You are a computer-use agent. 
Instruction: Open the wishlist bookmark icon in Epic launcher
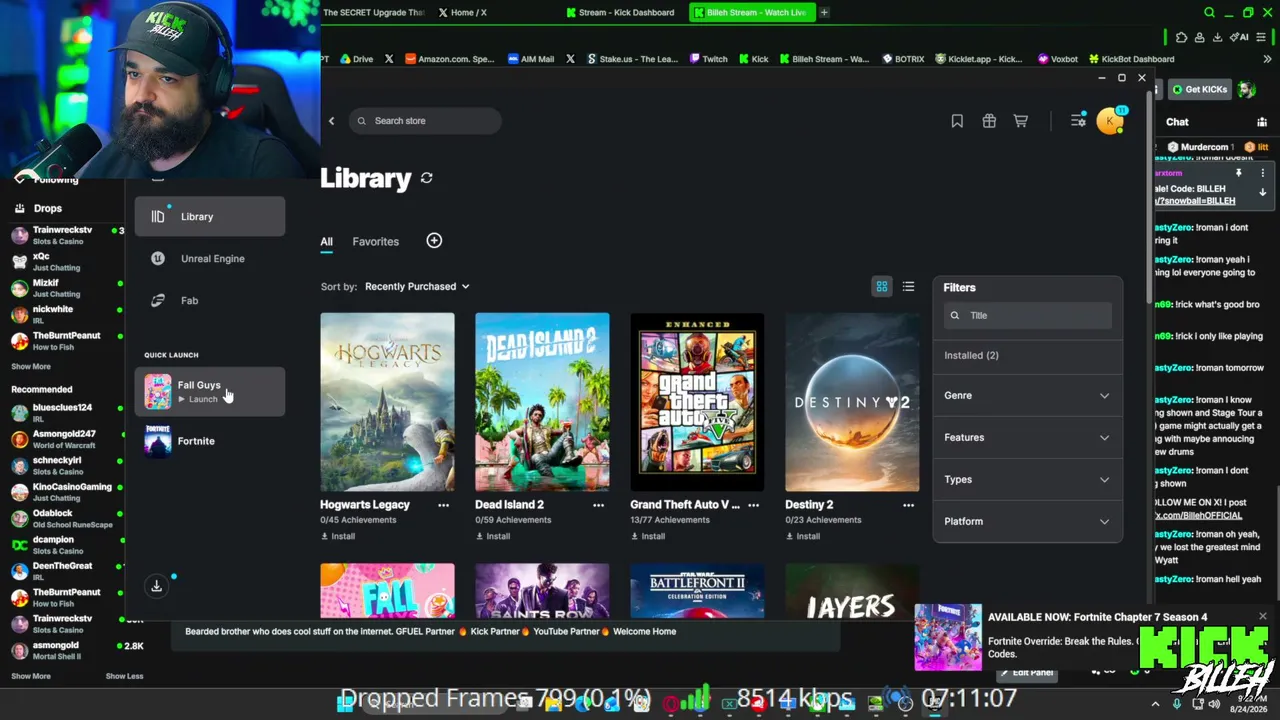(x=957, y=121)
